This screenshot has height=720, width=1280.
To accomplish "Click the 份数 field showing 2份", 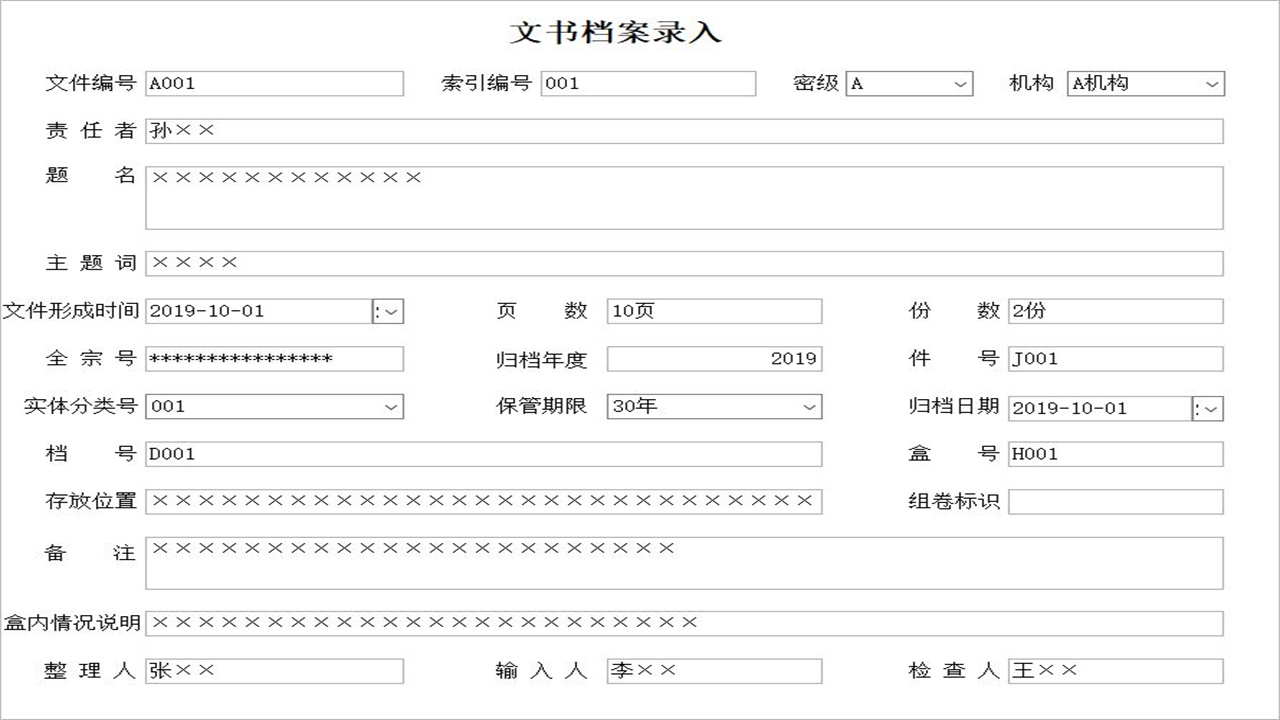I will point(1115,311).
